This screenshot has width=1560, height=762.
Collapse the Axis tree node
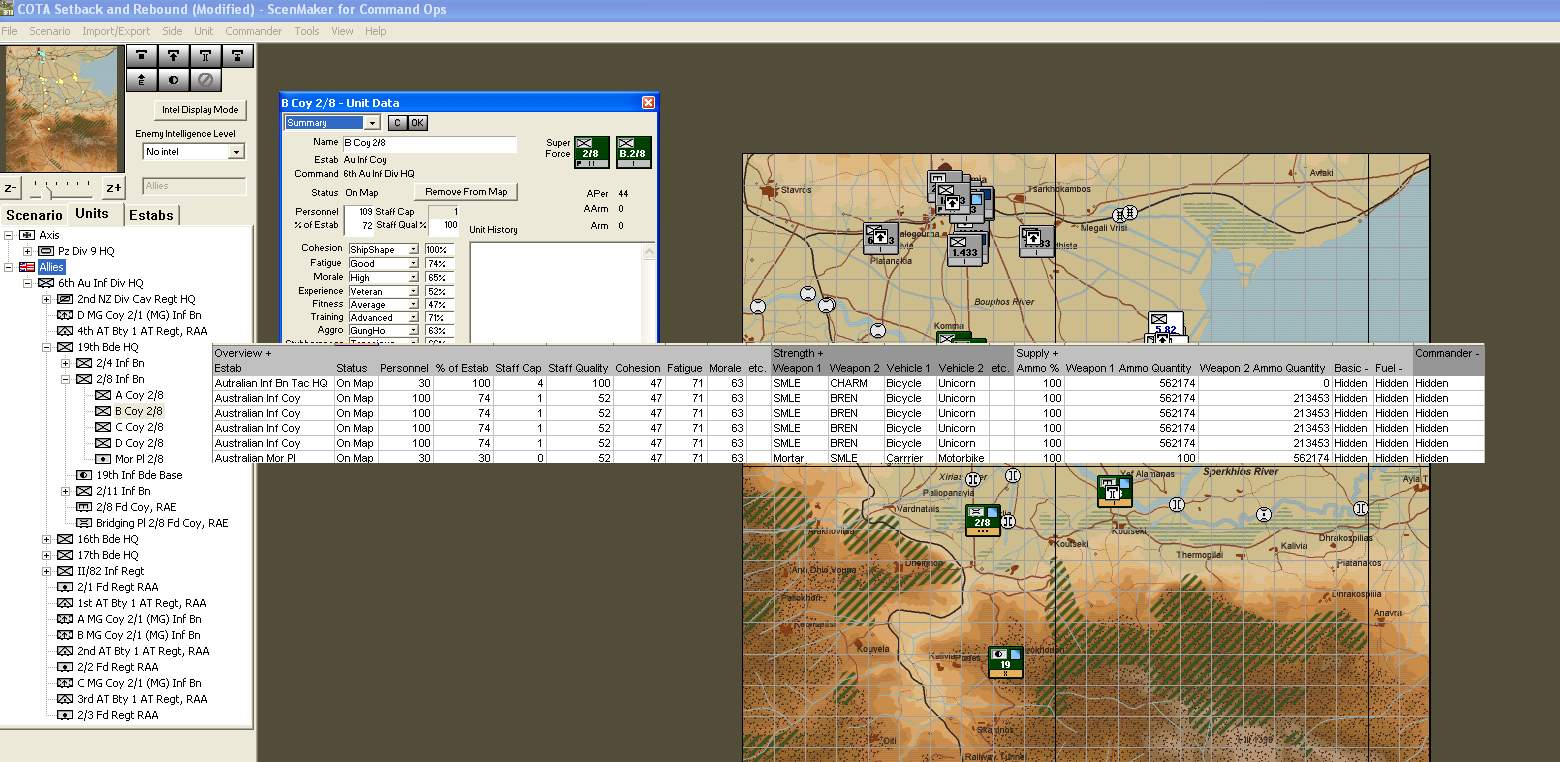click(9, 235)
